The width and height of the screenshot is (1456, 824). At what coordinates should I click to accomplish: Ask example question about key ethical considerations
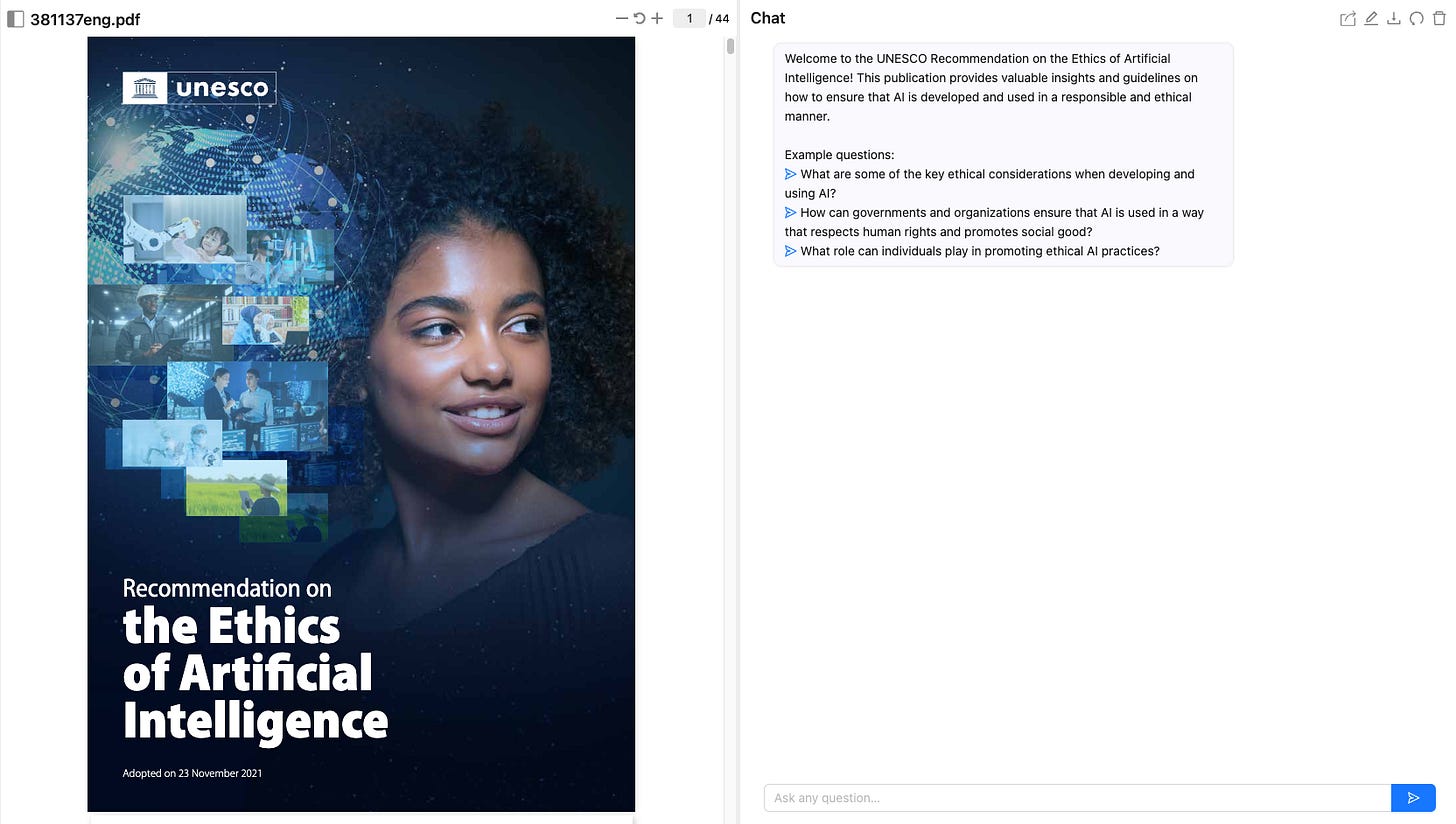989,184
